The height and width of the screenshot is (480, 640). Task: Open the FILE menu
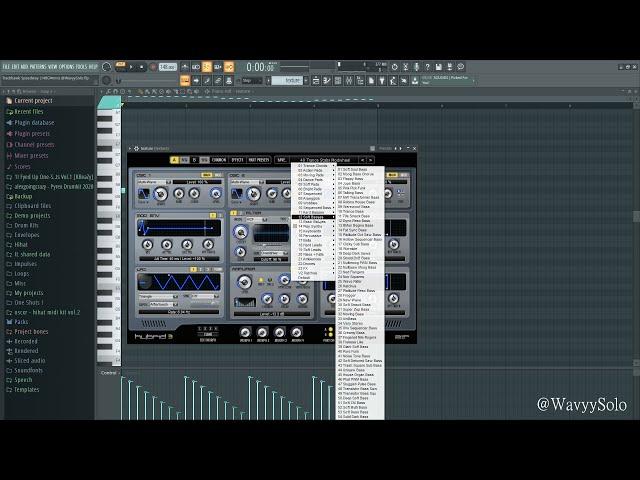pyautogui.click(x=6, y=67)
